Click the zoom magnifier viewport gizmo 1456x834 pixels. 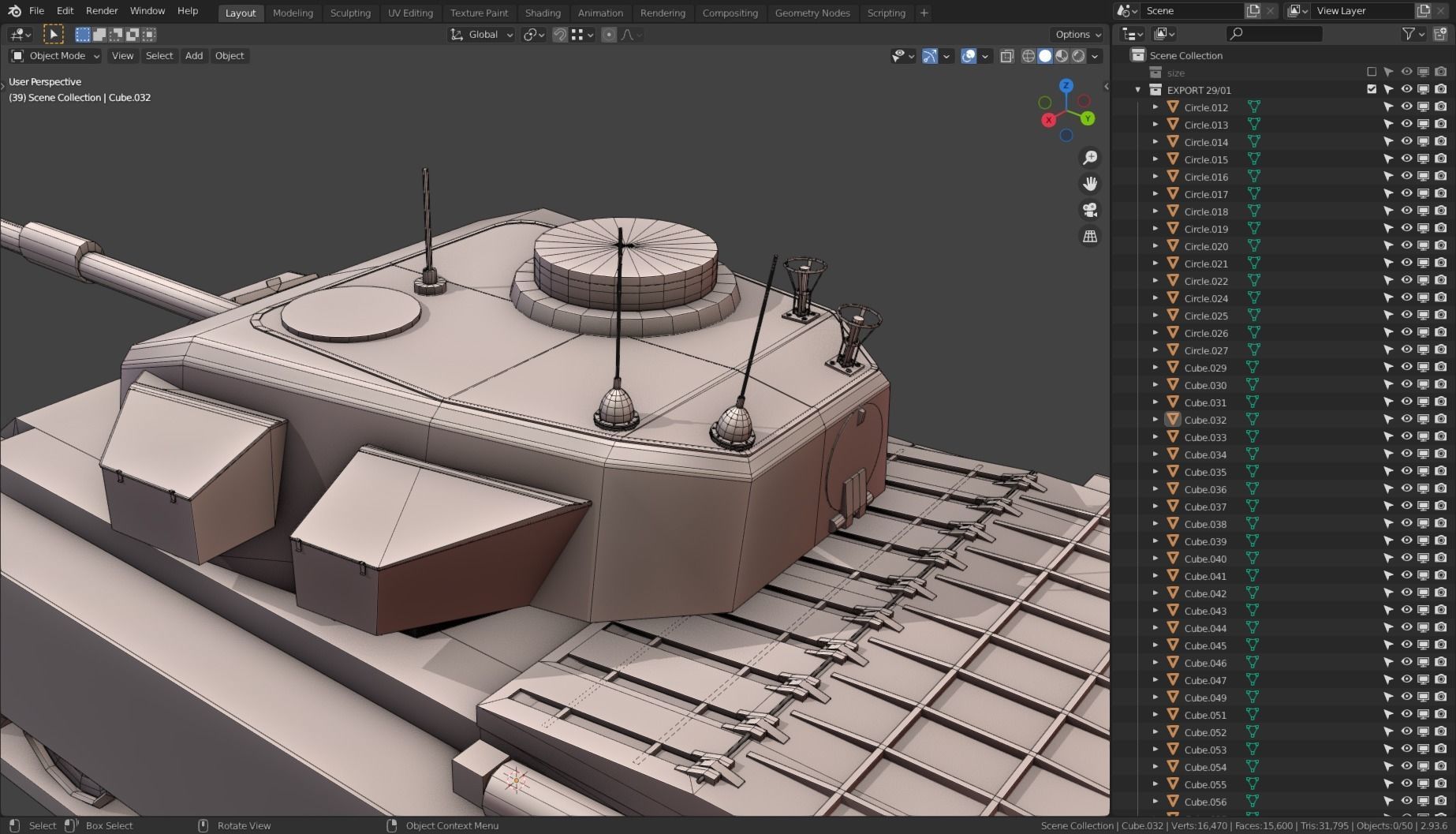tap(1090, 158)
